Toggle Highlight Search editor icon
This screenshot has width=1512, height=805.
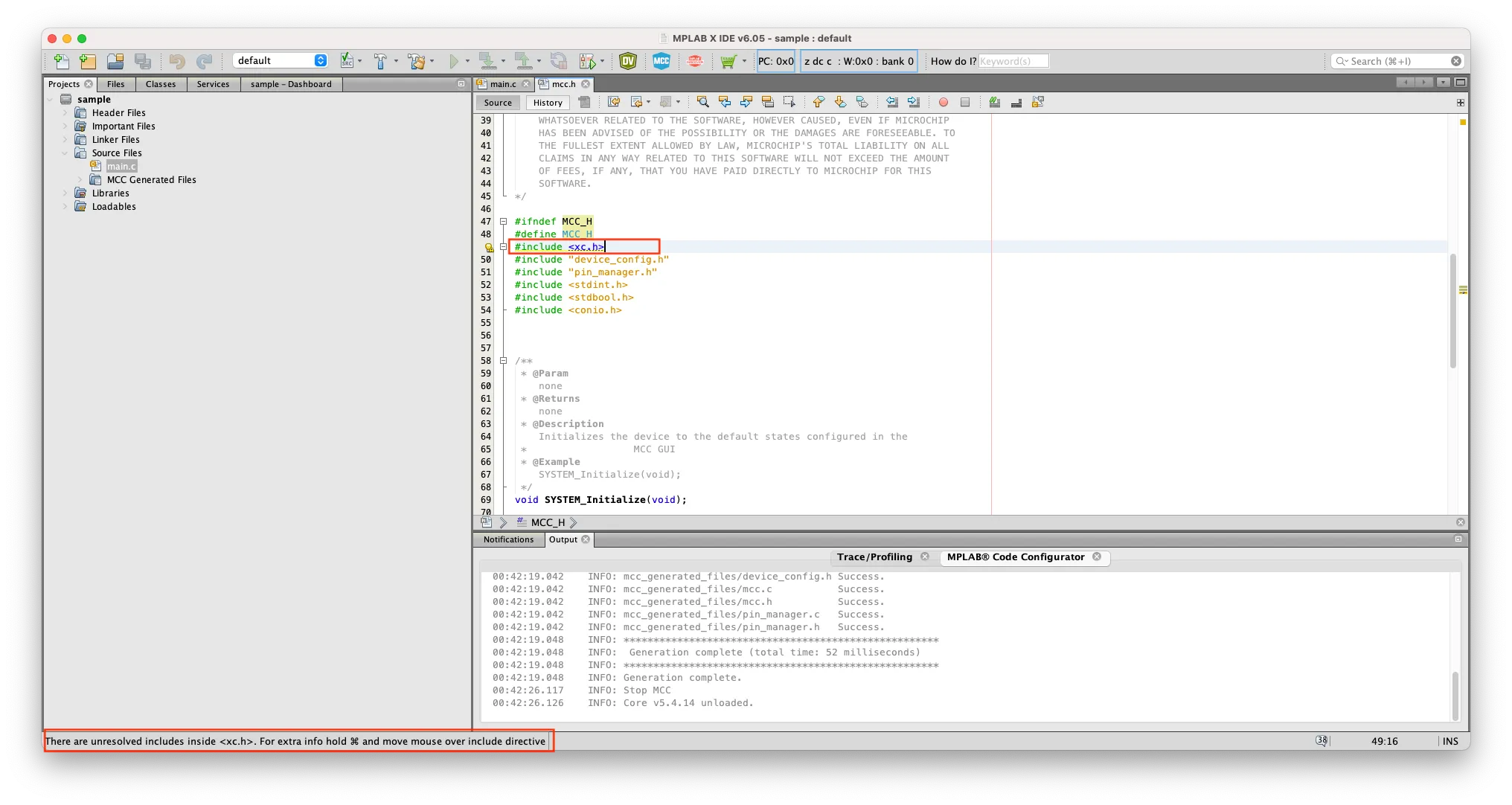[x=768, y=102]
